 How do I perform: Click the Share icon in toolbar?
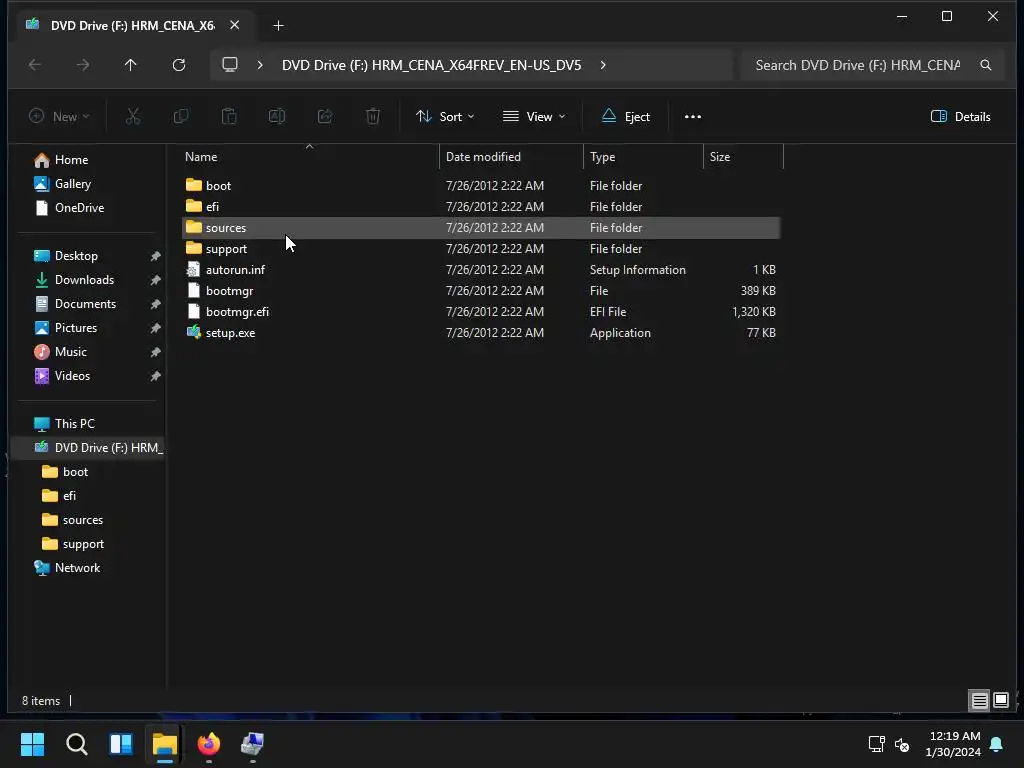coord(325,116)
